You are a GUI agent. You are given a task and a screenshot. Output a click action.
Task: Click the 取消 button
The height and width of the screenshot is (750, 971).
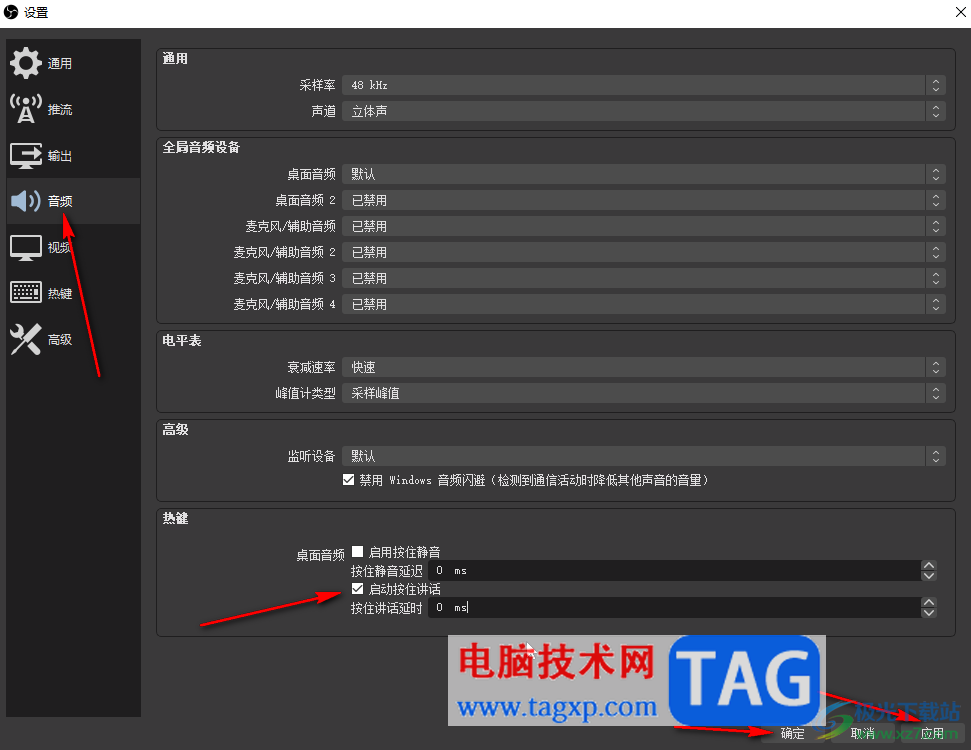click(x=862, y=733)
